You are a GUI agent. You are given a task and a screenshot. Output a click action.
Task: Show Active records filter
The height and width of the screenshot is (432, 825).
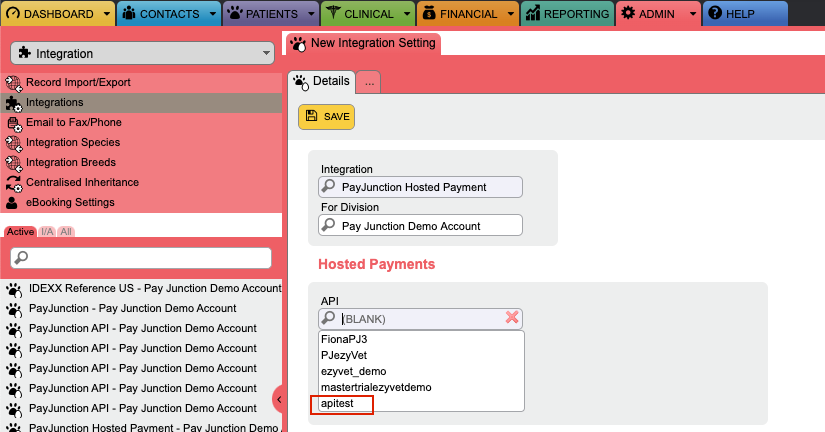[20, 232]
